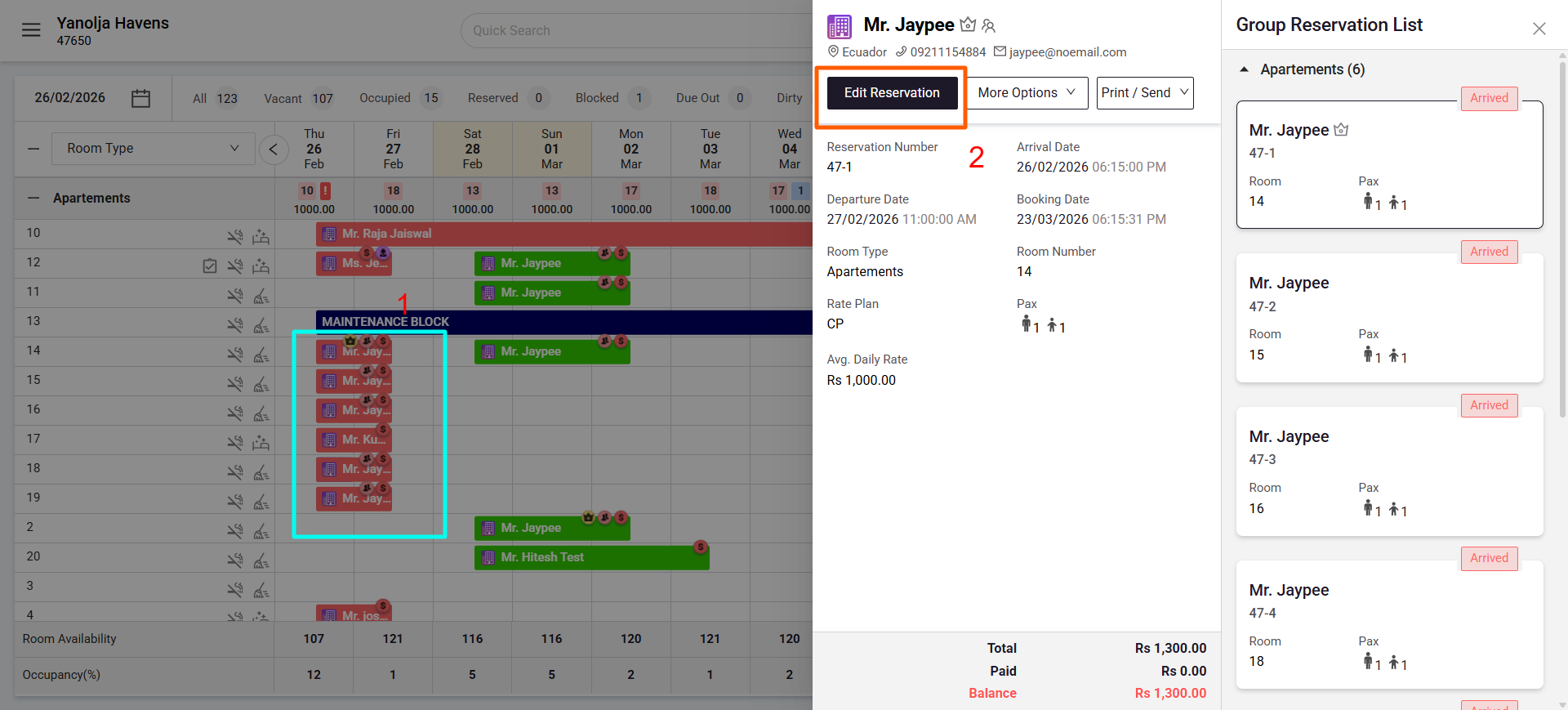Go to previous dates with left arrow
The height and width of the screenshot is (710, 1568).
tap(274, 149)
